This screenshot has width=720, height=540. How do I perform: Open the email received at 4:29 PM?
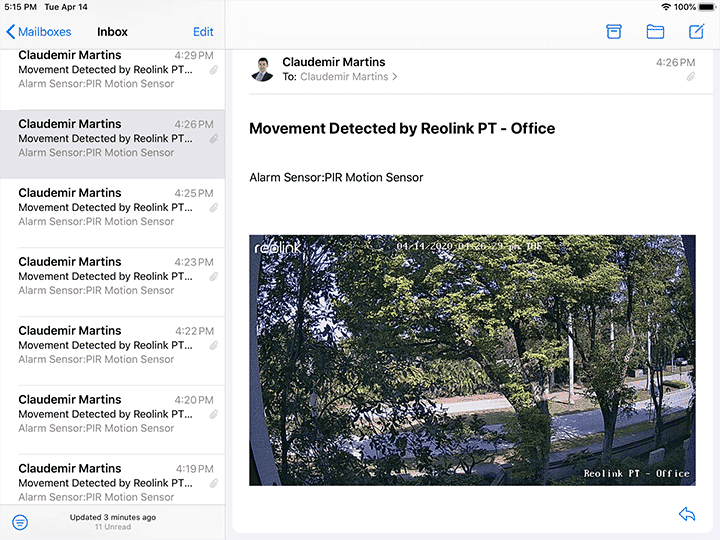pos(110,70)
